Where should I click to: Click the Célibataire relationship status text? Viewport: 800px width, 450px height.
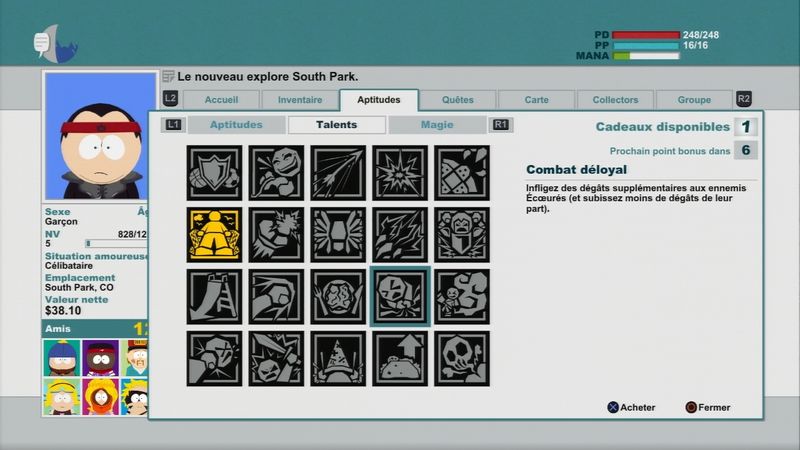[x=69, y=266]
